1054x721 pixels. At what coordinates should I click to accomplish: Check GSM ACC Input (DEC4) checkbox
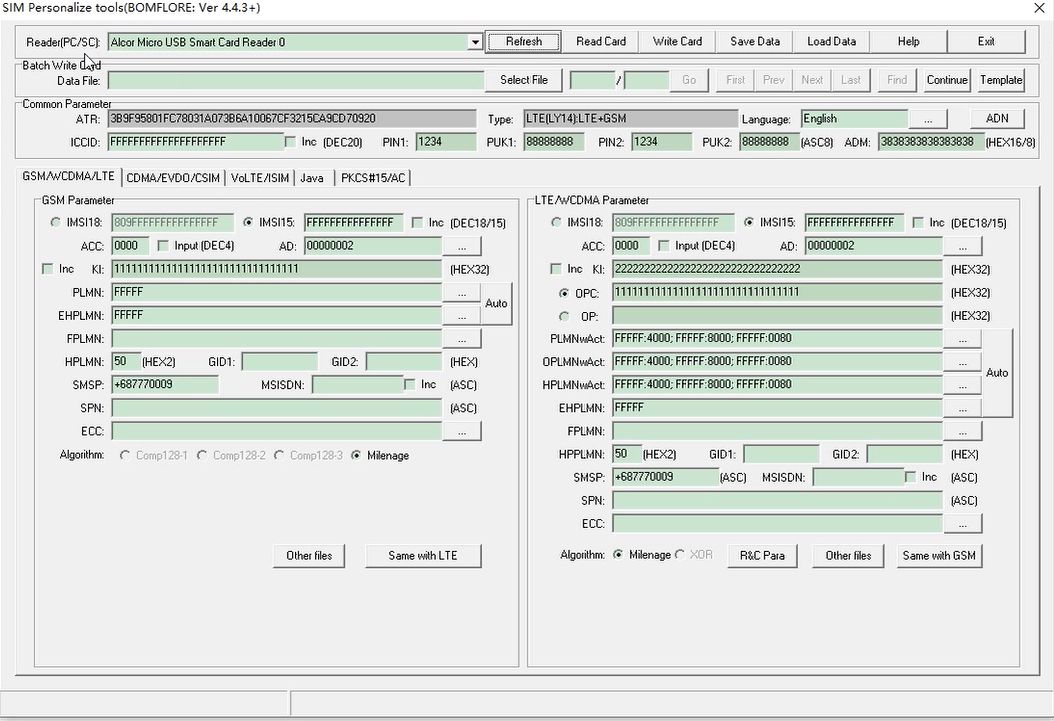point(164,246)
